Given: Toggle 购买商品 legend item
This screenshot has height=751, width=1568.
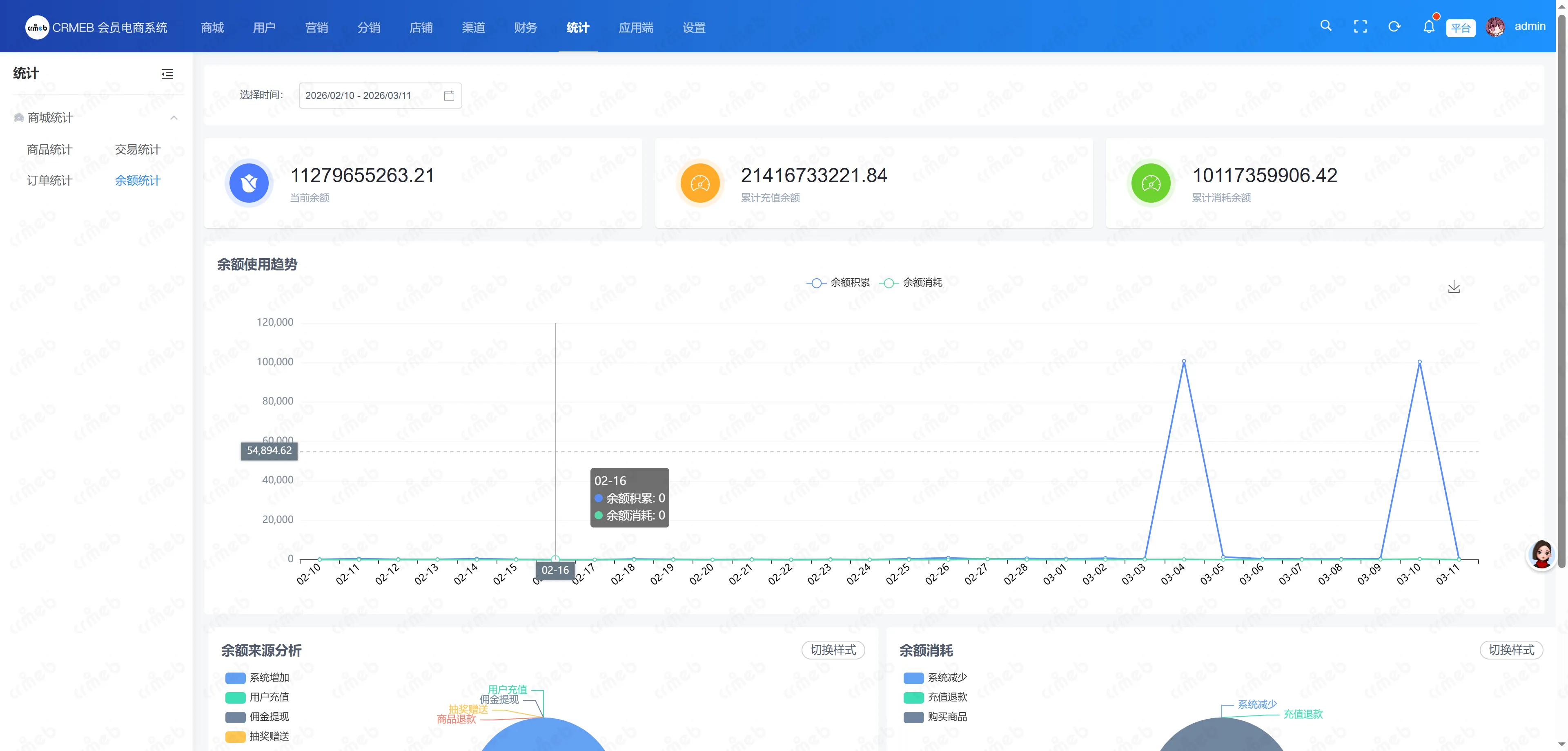Looking at the screenshot, I should [x=935, y=717].
